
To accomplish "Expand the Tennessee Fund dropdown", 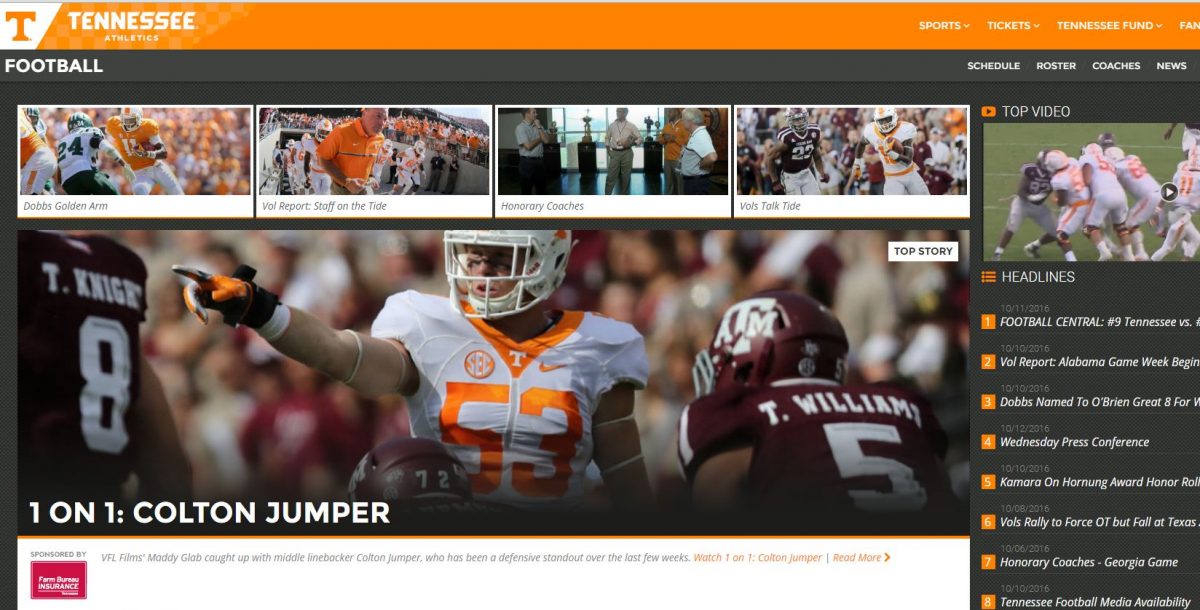I will (1109, 26).
